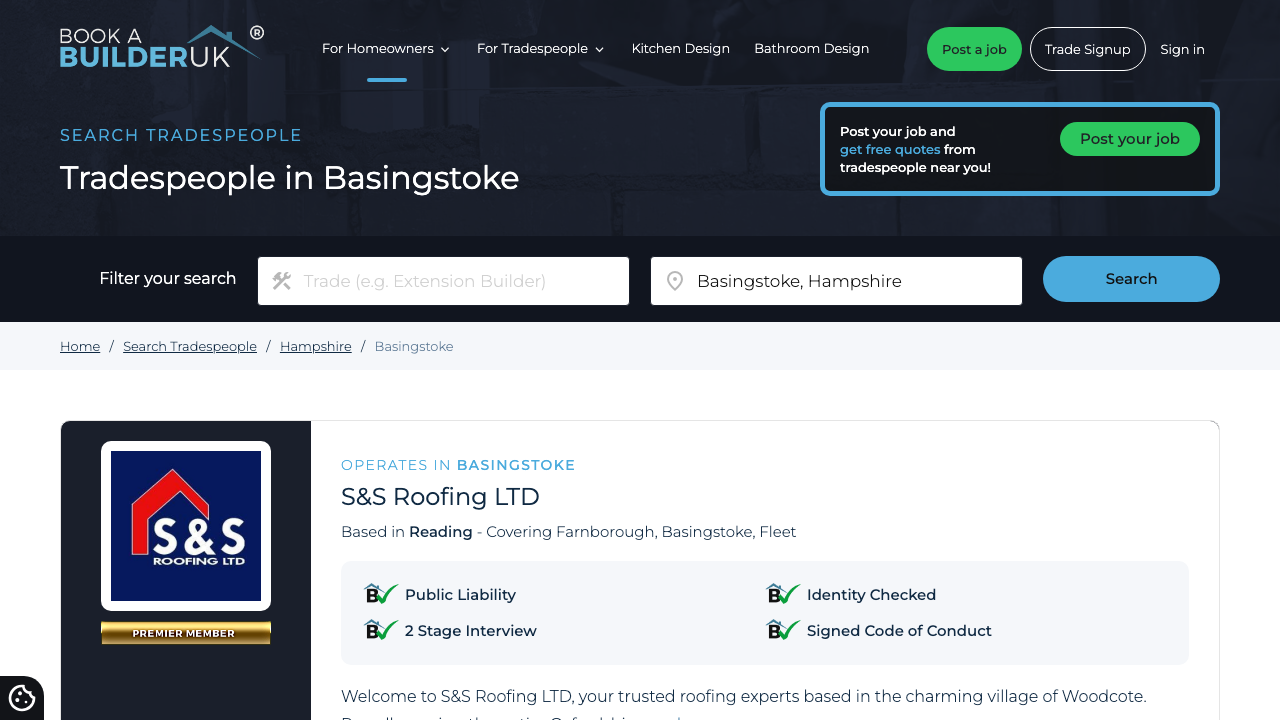Screen dimensions: 1280x720
Task: Select the tools icon in trade search field
Action: tap(283, 281)
